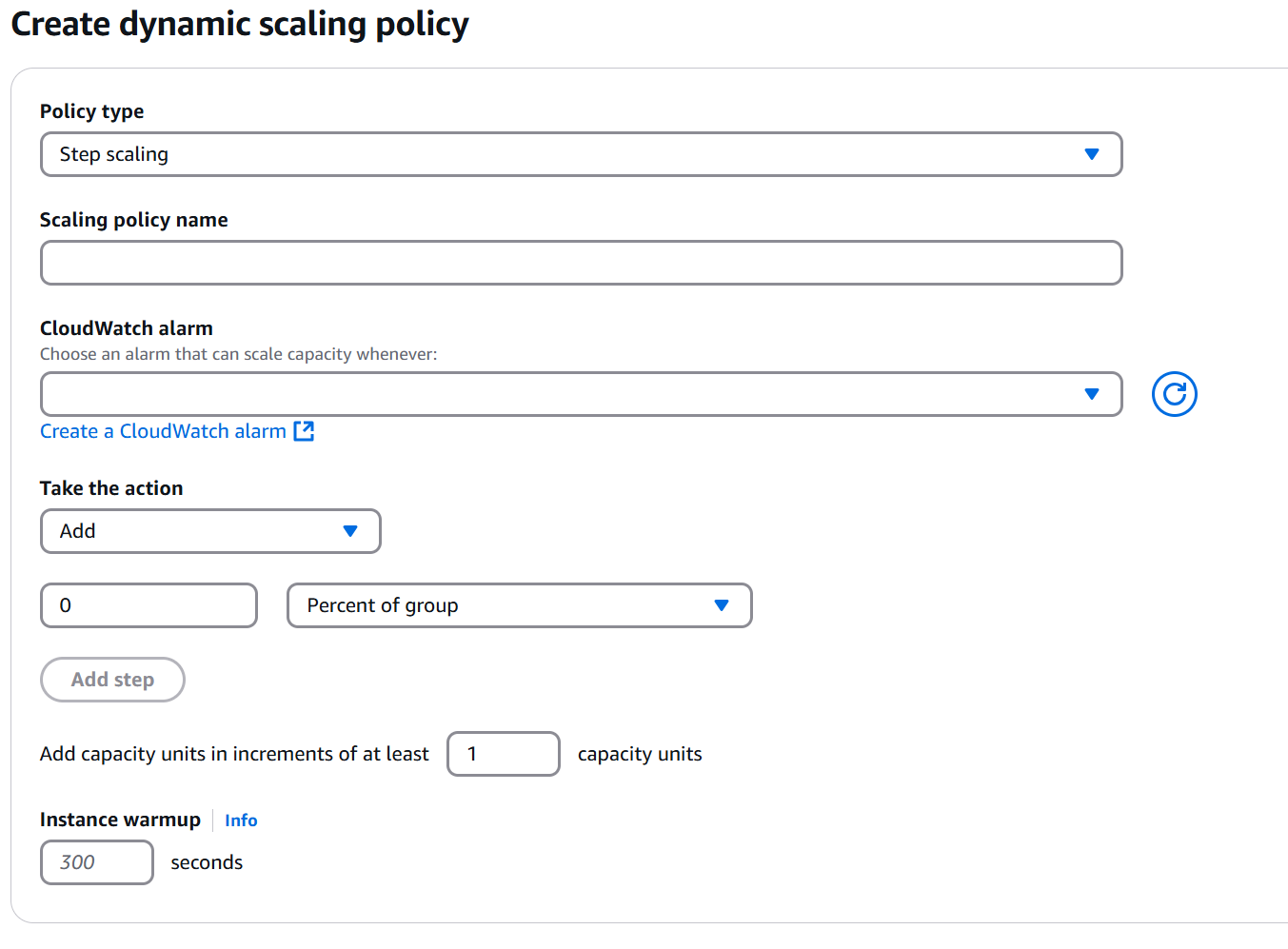Click the adjustment value field showing 0

[x=149, y=605]
